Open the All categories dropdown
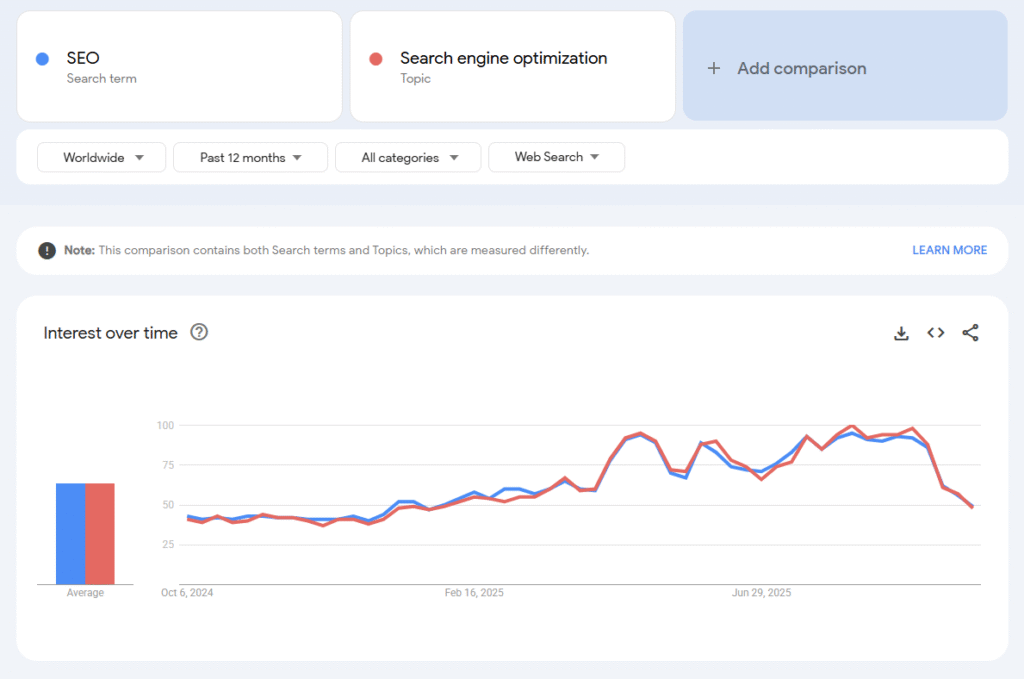Image resolution: width=1024 pixels, height=679 pixels. 408,157
